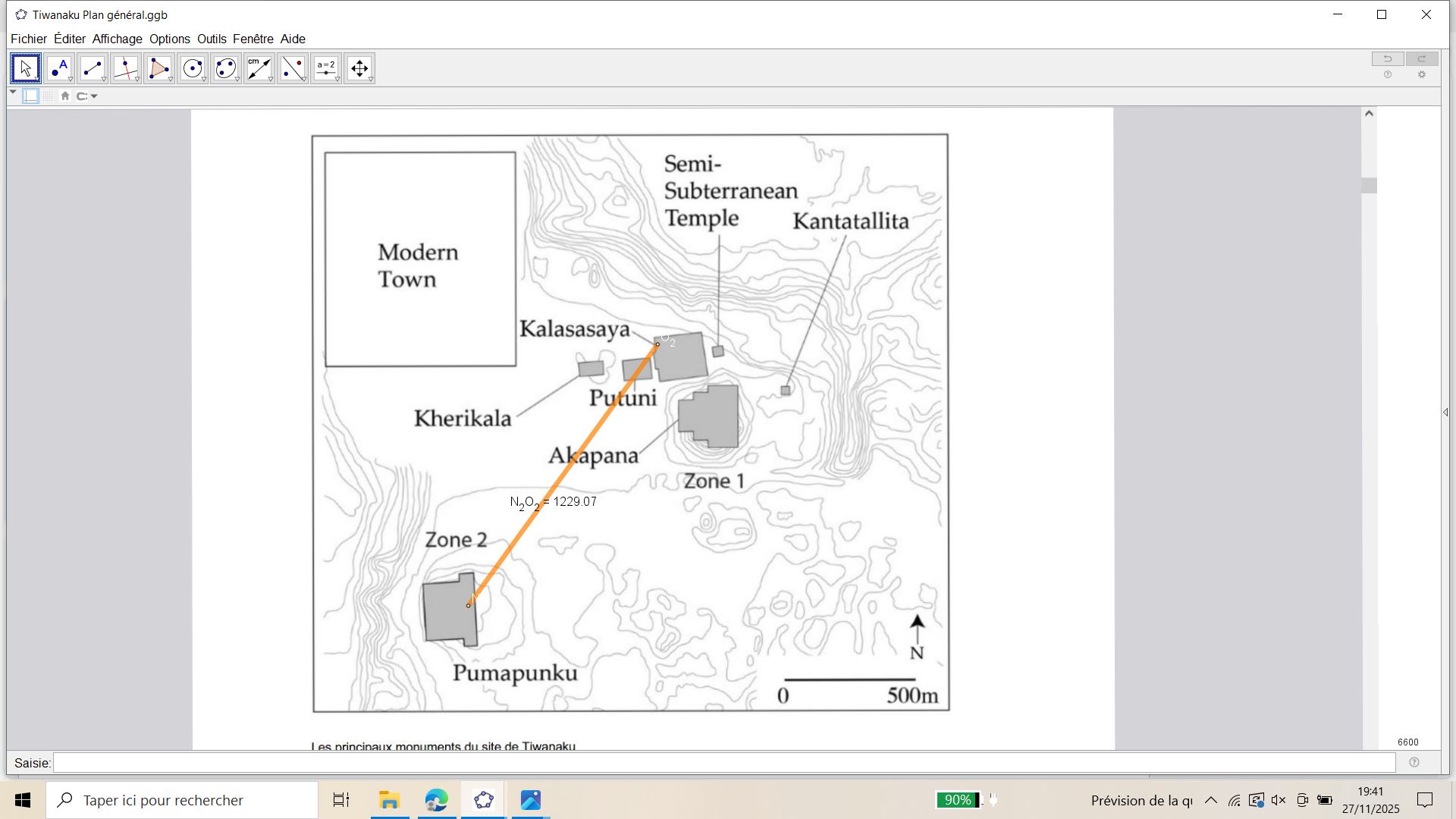Select the Move arrow tool

[x=25, y=68]
